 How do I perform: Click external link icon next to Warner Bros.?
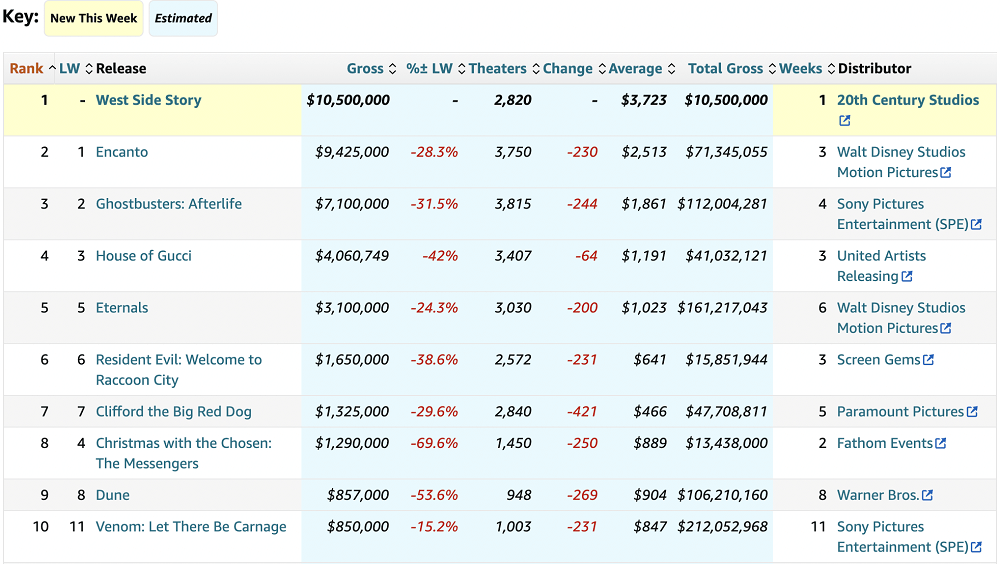[927, 496]
